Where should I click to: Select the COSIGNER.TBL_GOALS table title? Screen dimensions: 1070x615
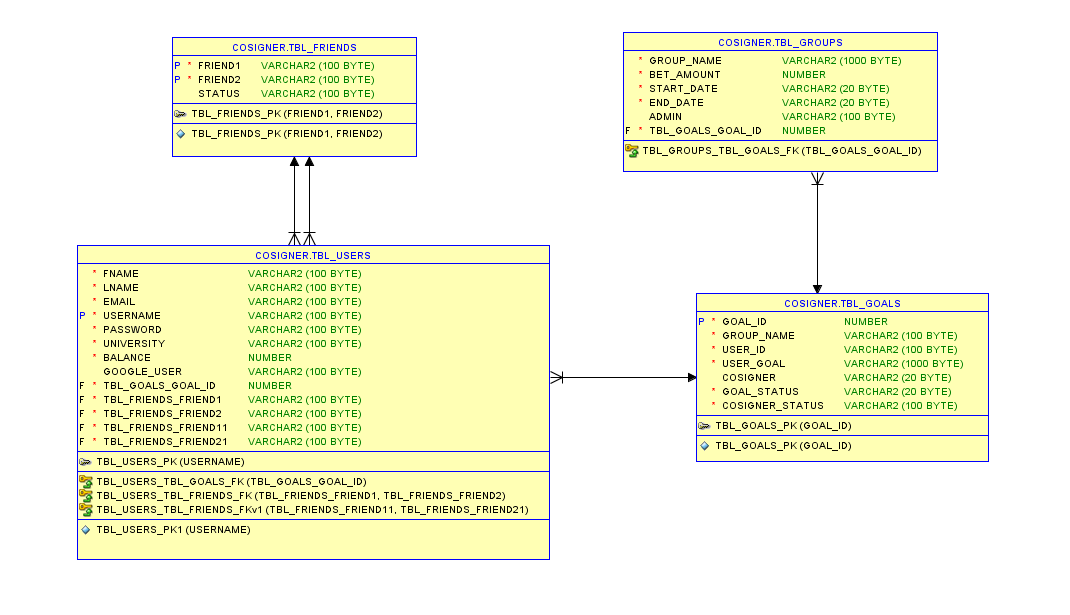842,304
